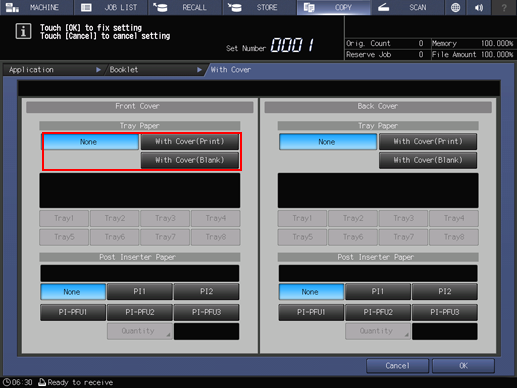The image size is (517, 388).
Task: Select PI2 for Front Cover post inserter
Action: 206,292
